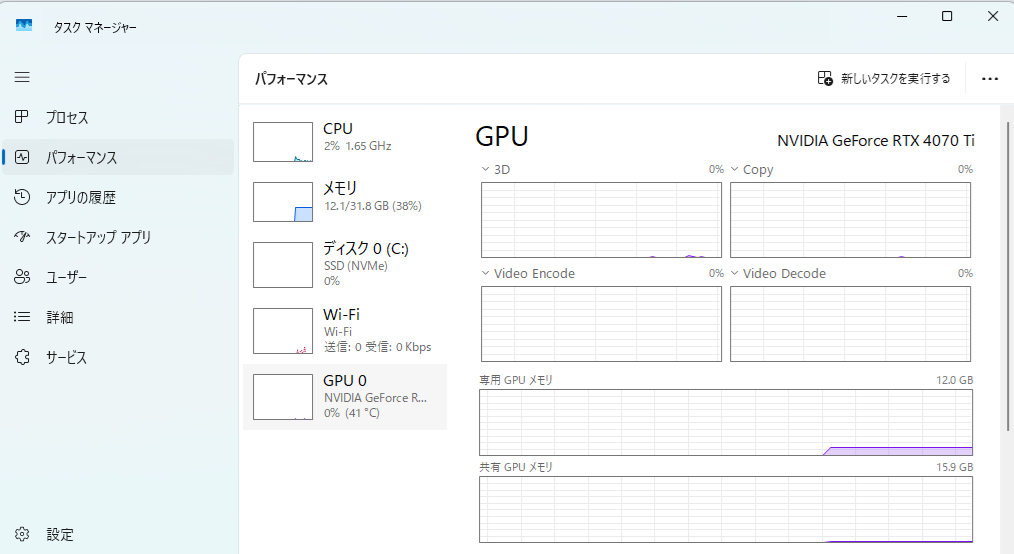
Task: Click the Video Encode usage graph
Action: click(601, 324)
